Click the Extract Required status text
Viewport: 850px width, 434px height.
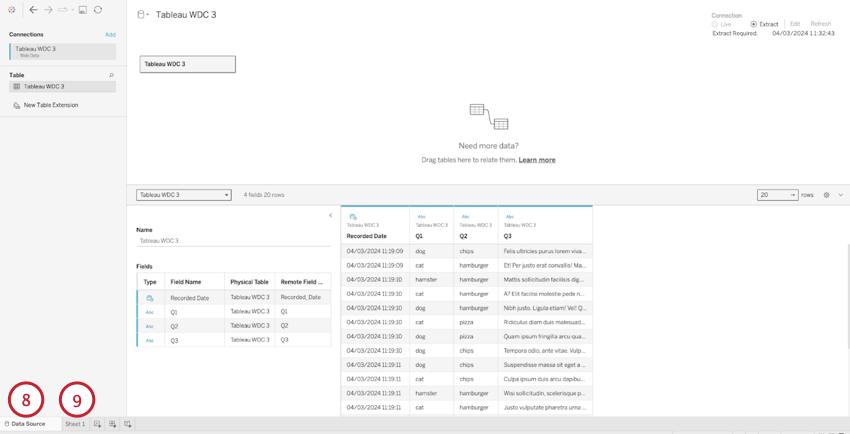coord(735,34)
